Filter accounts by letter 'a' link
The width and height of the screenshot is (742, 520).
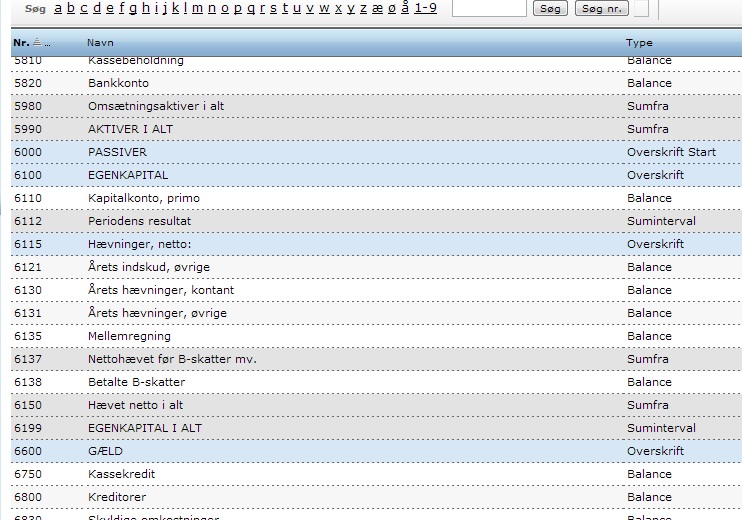58,8
